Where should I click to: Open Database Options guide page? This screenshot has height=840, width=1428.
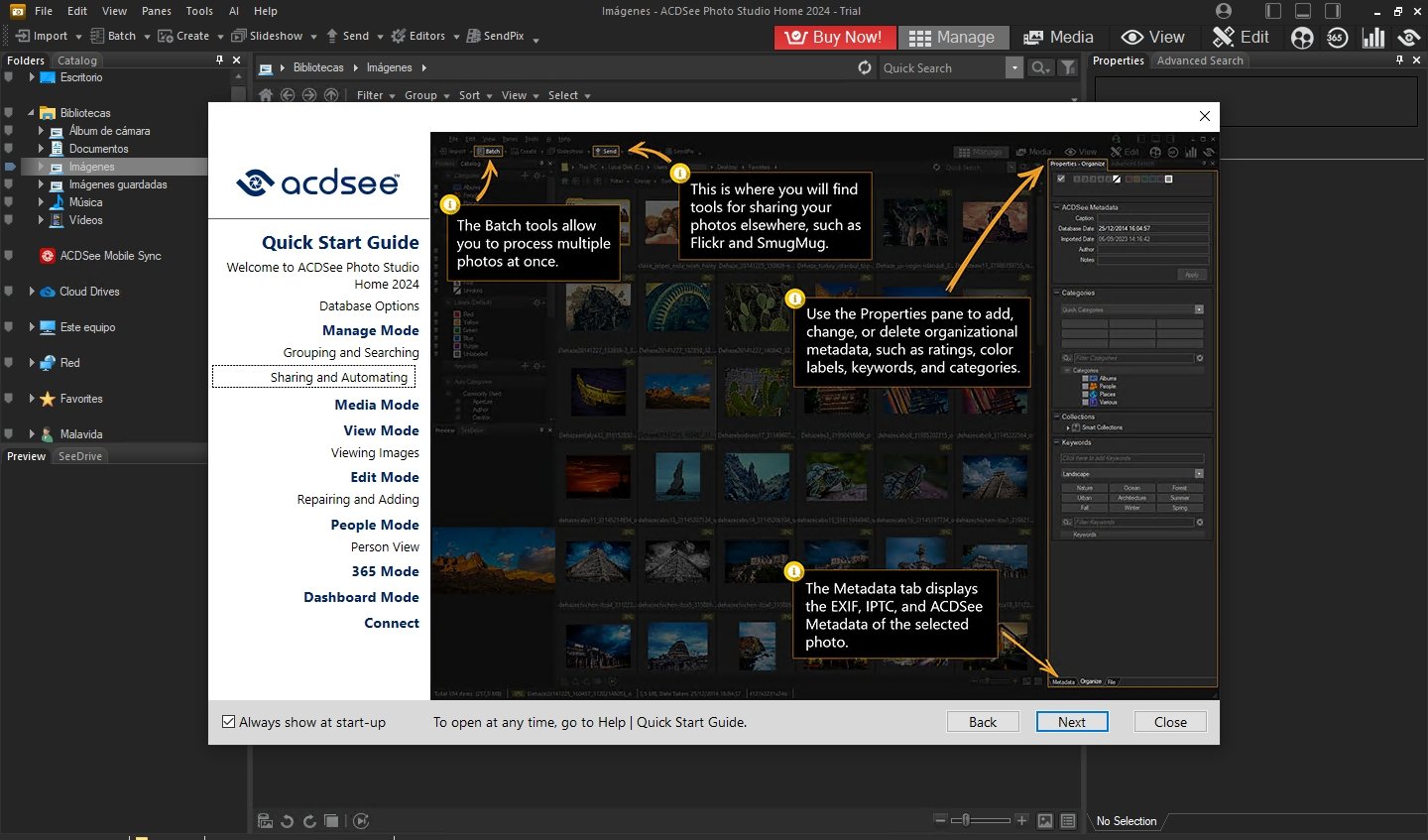click(x=369, y=305)
